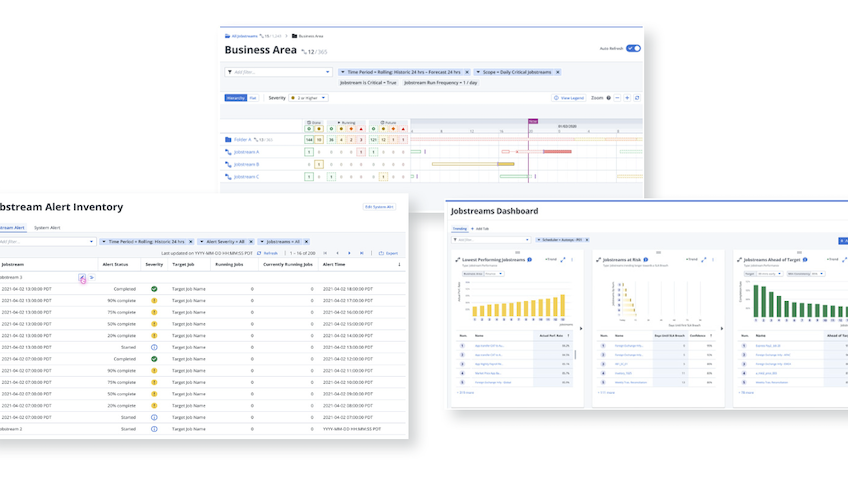Image resolution: width=848 pixels, height=477 pixels.
Task: Click the timeline refresh icon beside zoom
Action: coord(637,98)
